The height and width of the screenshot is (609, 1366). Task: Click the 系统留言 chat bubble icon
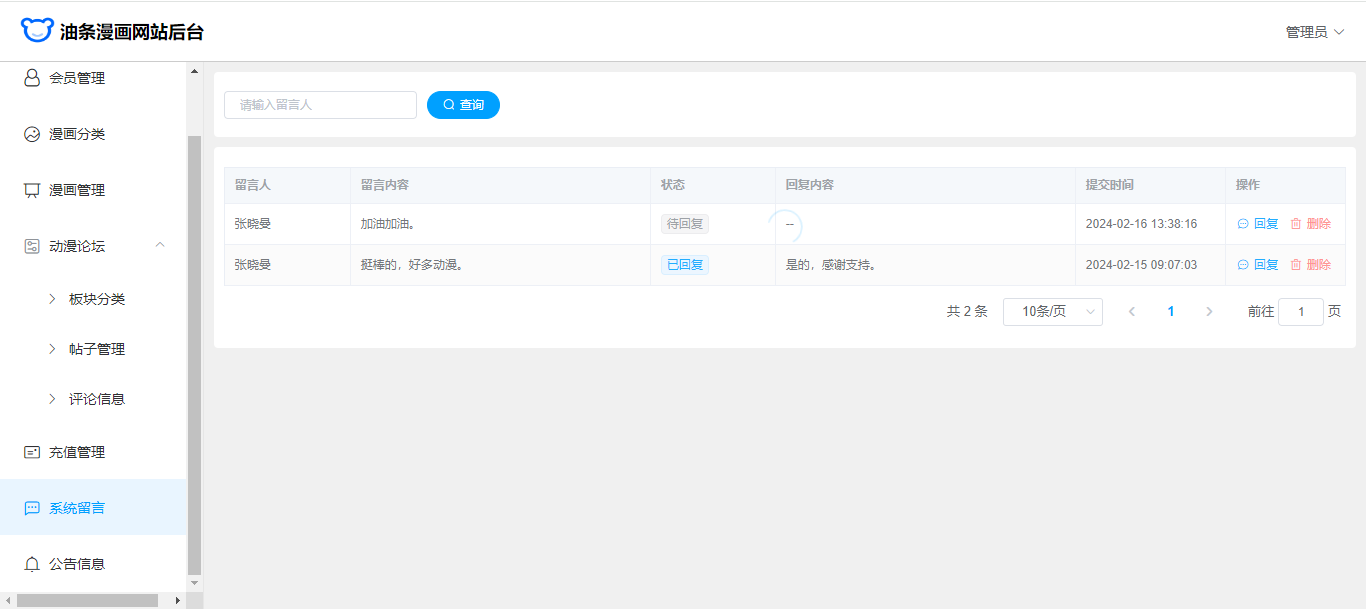click(32, 508)
